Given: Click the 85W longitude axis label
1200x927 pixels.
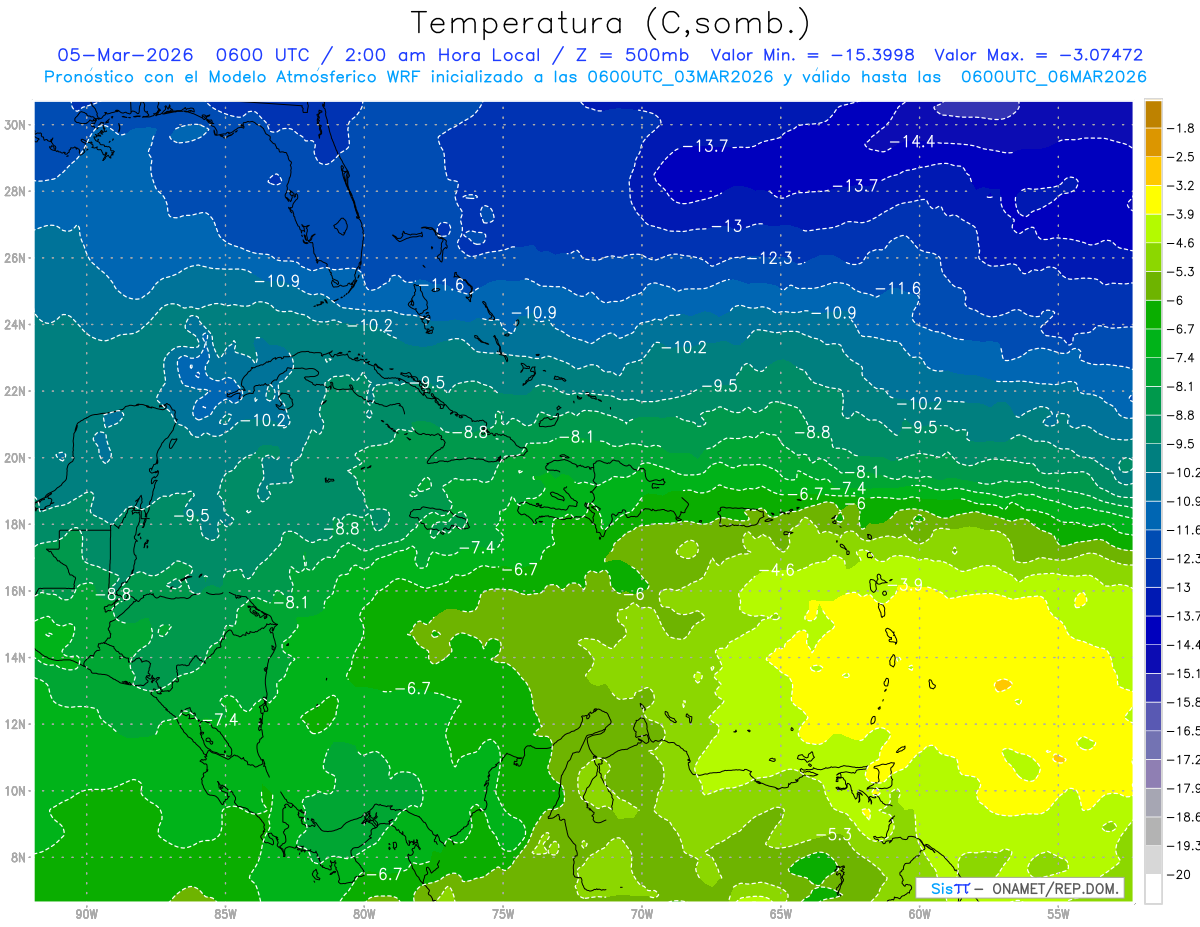Looking at the screenshot, I should click(225, 914).
